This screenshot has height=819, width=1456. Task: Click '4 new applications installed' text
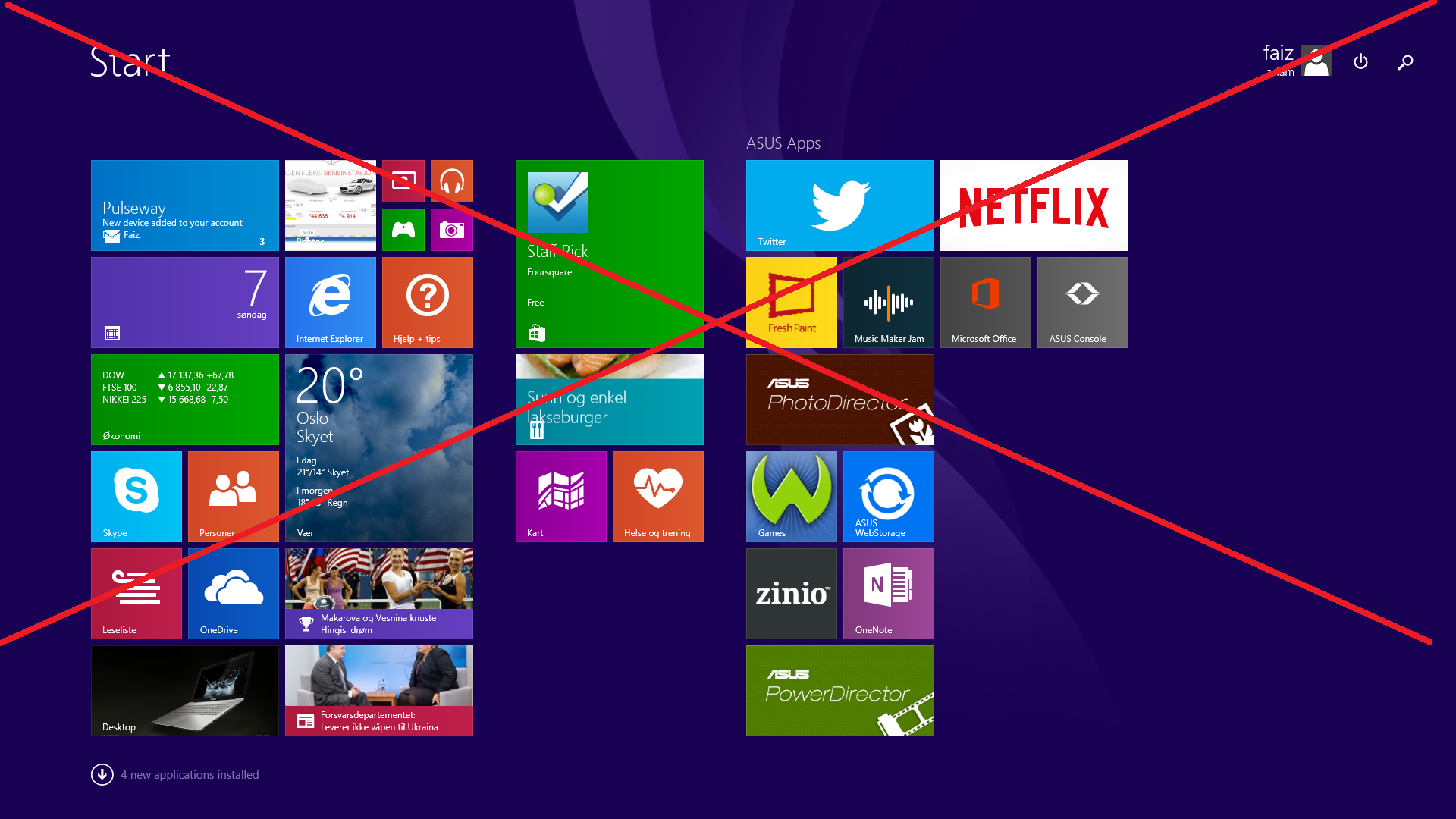190,775
